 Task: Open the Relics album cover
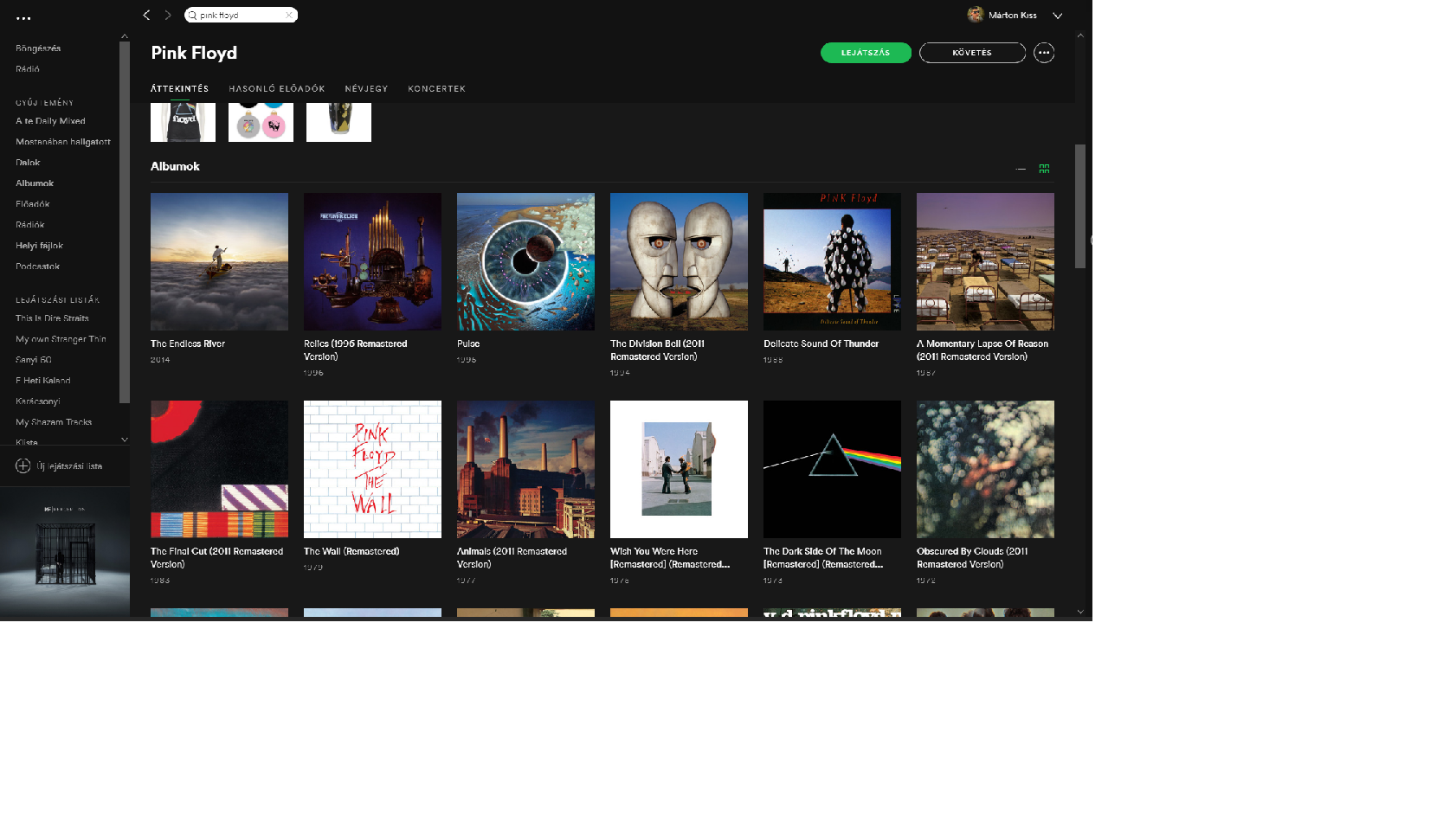point(372,261)
